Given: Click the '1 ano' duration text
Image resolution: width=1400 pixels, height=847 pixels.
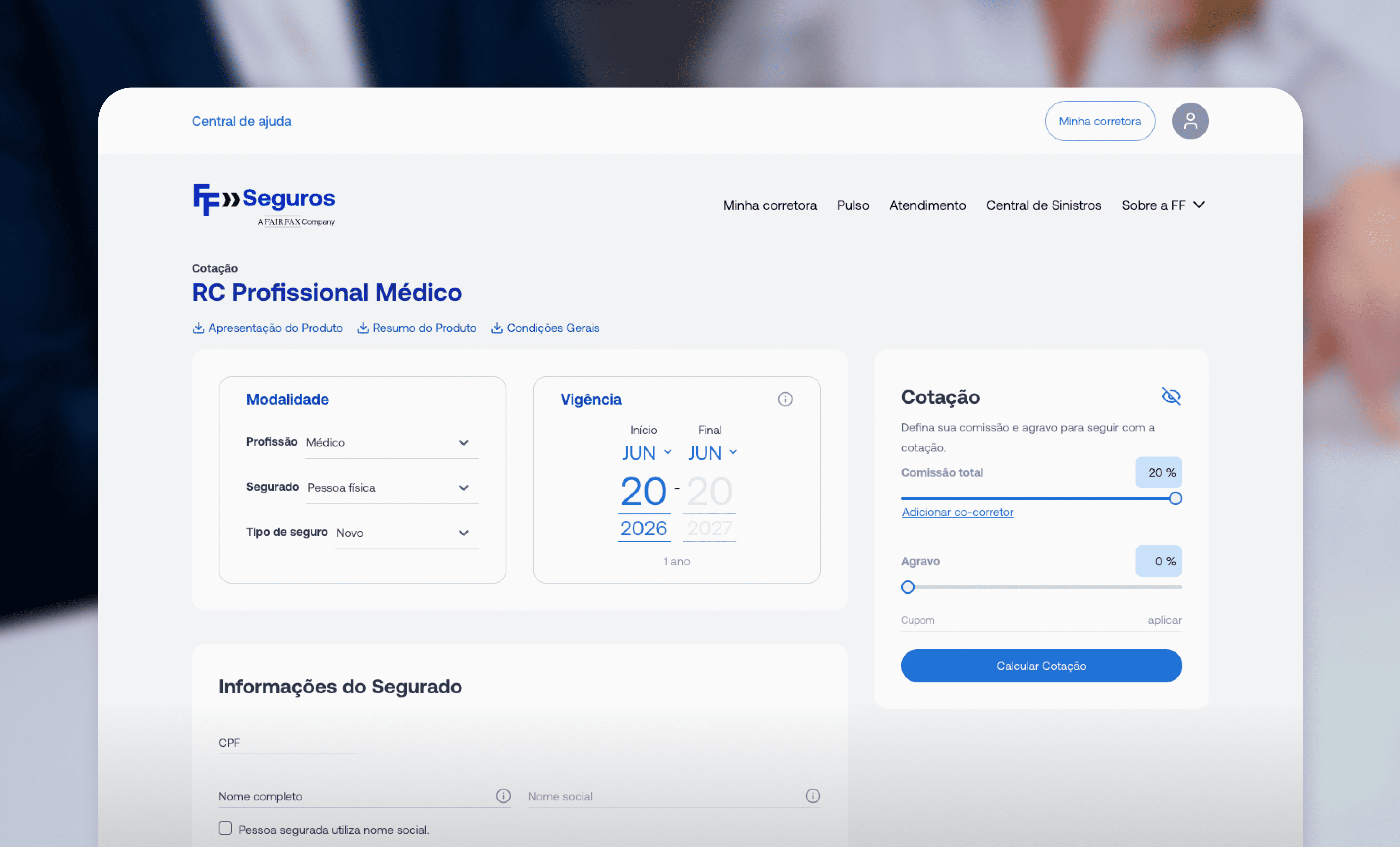Looking at the screenshot, I should pos(676,561).
